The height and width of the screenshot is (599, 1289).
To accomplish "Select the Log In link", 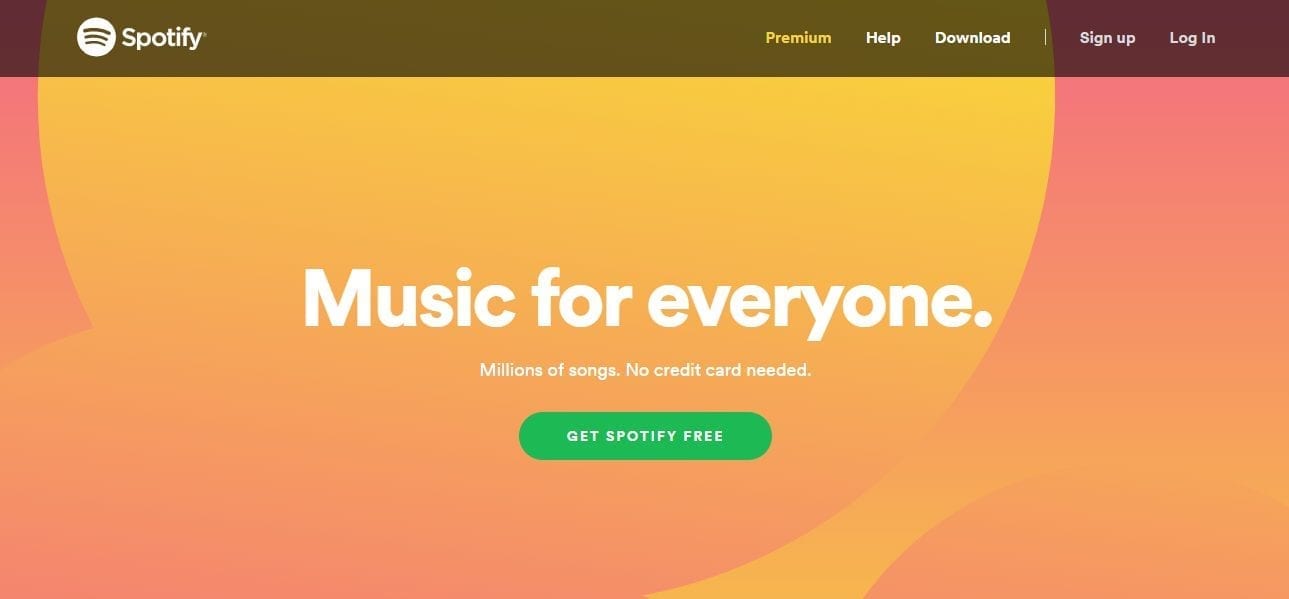I will point(1192,38).
